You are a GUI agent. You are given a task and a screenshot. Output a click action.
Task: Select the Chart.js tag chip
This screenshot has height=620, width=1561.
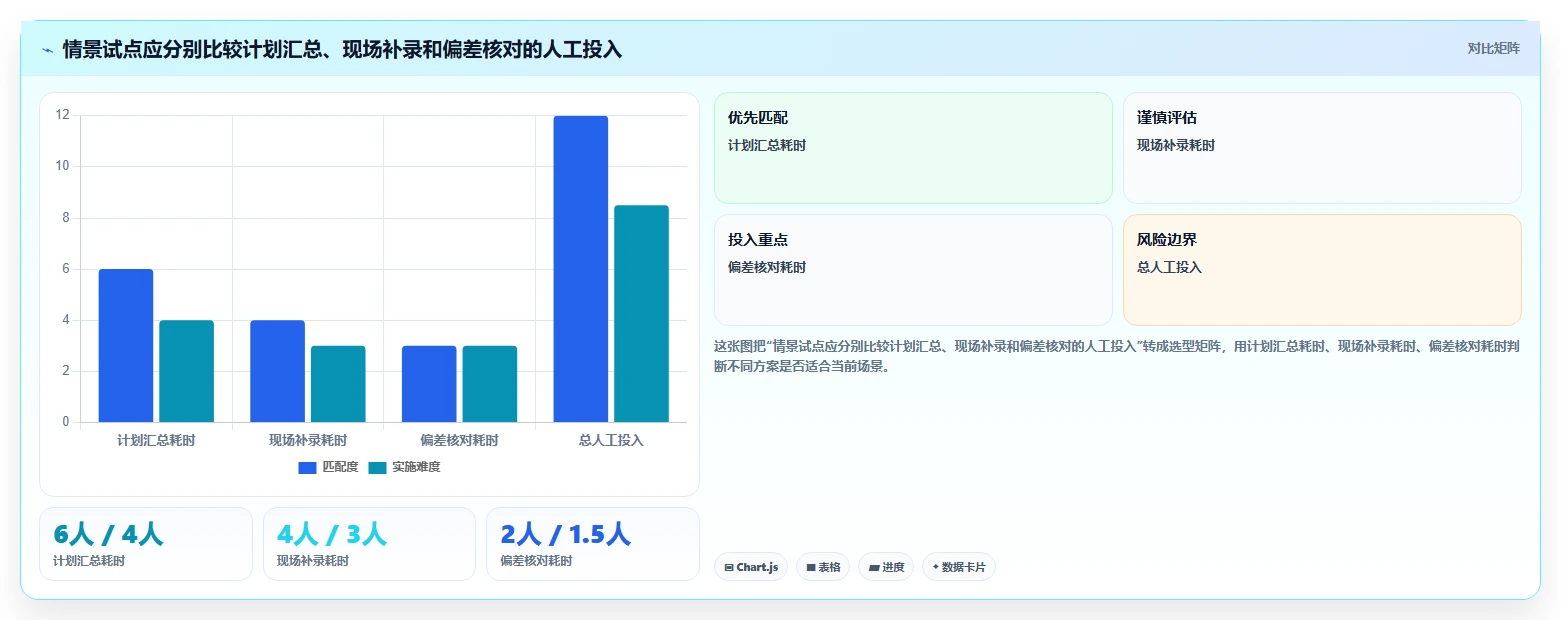pos(751,567)
